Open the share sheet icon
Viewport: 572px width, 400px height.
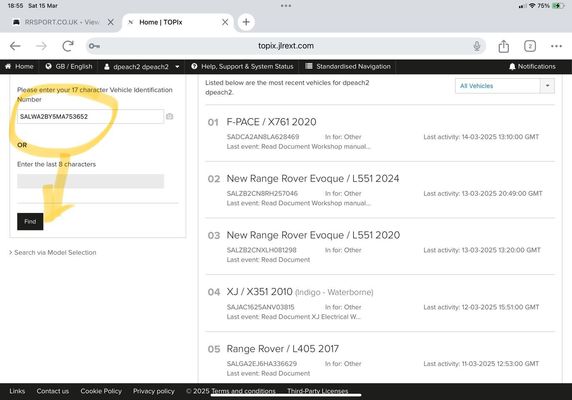click(503, 46)
